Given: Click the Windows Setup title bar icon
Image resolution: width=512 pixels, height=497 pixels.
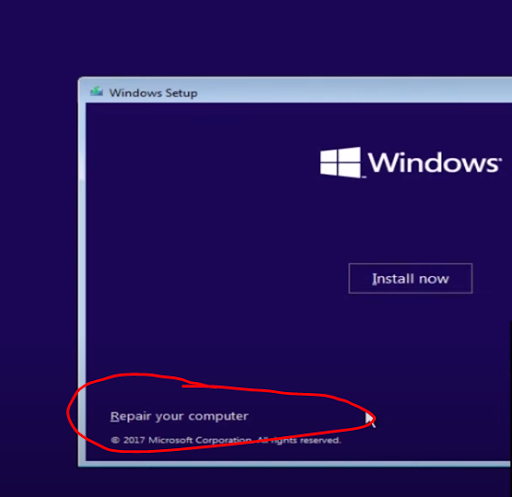Looking at the screenshot, I should [97, 91].
